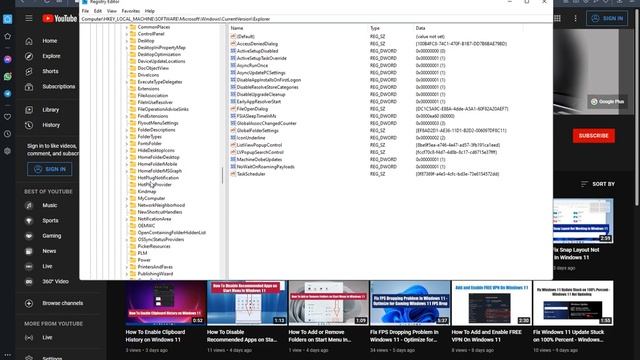This screenshot has width=640, height=360.
Task: Select the IconUnderline value
Action: [x=251, y=138]
